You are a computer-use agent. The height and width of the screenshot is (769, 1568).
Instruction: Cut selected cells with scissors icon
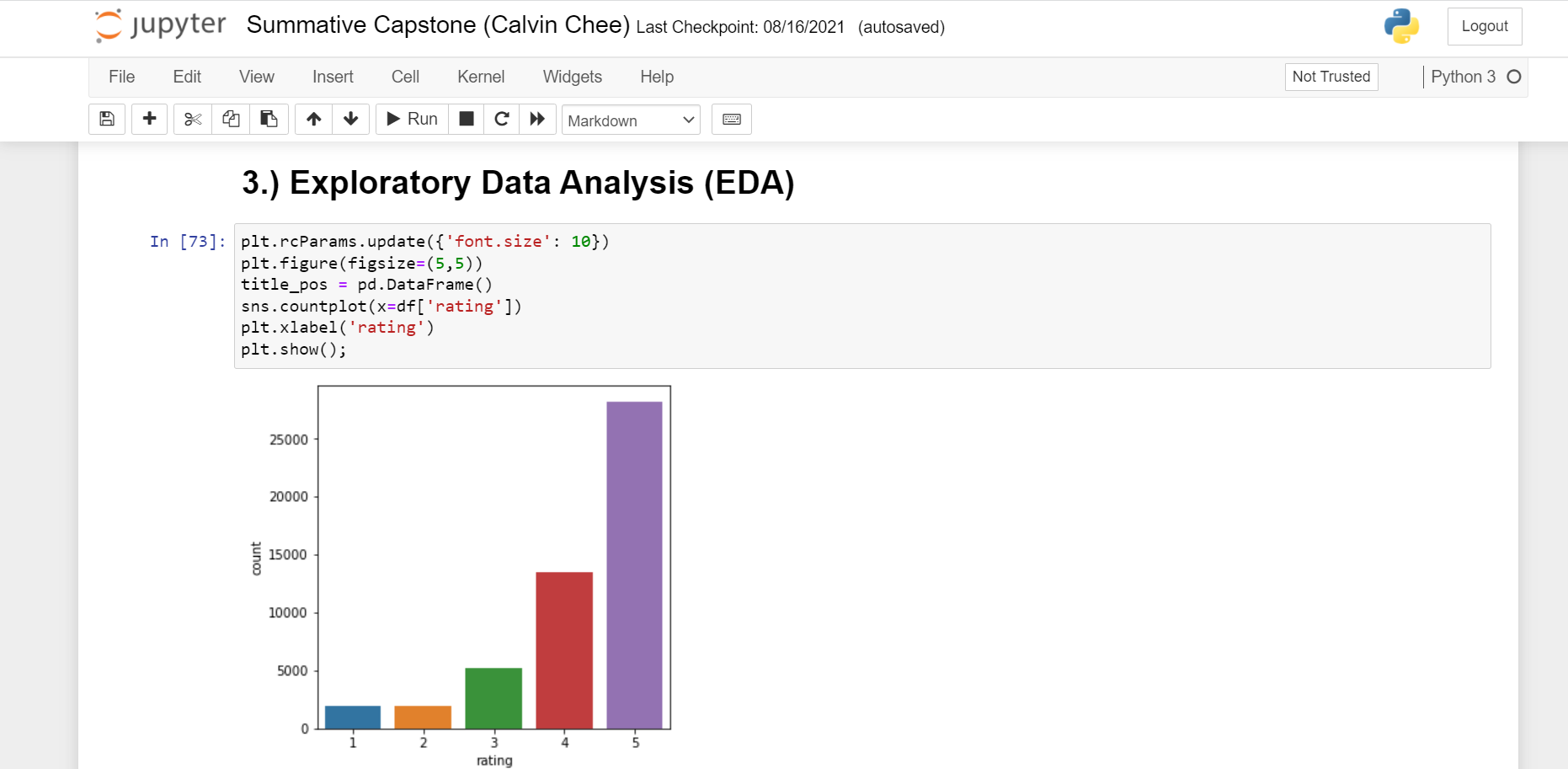click(x=193, y=119)
